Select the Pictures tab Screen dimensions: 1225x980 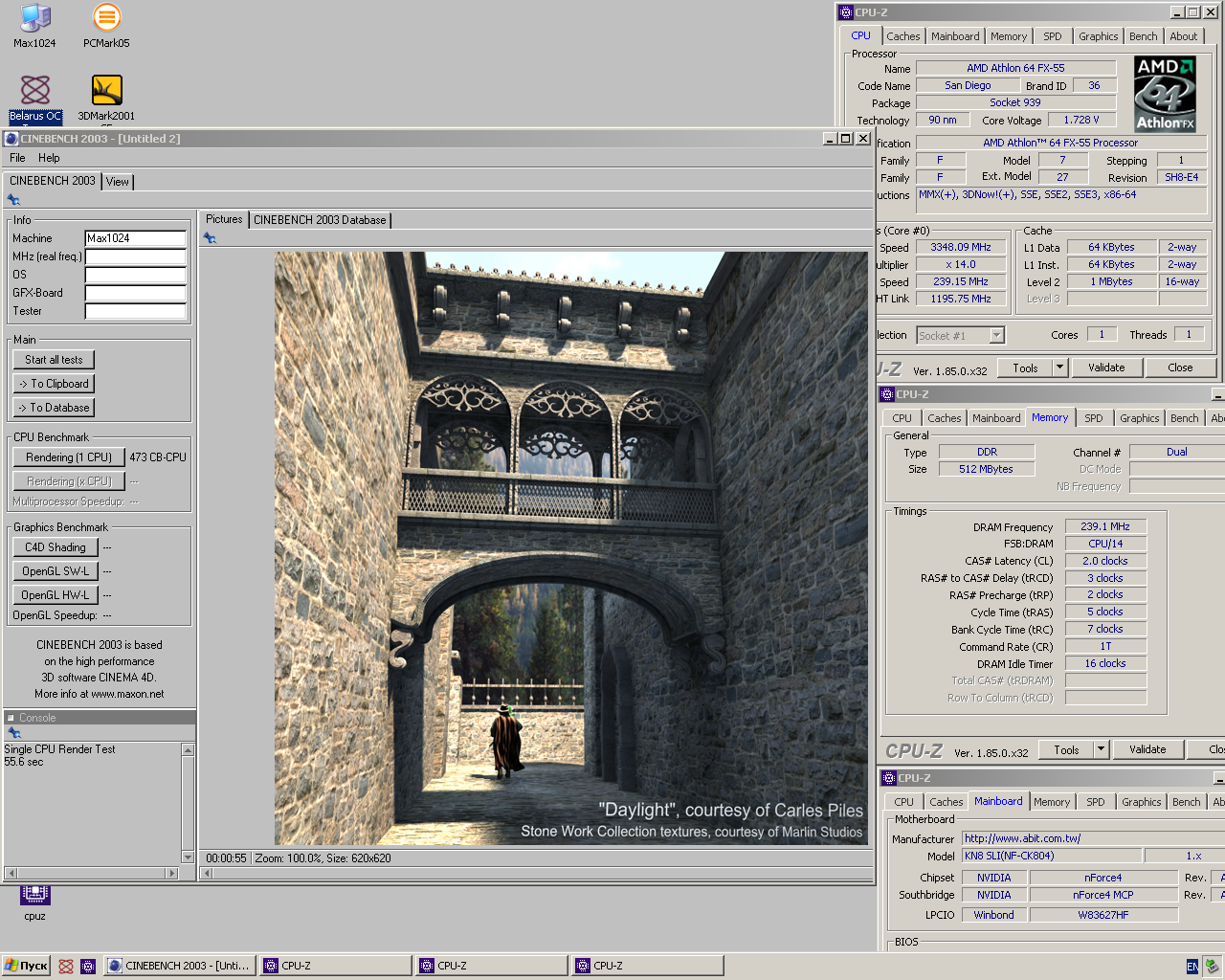click(x=224, y=219)
